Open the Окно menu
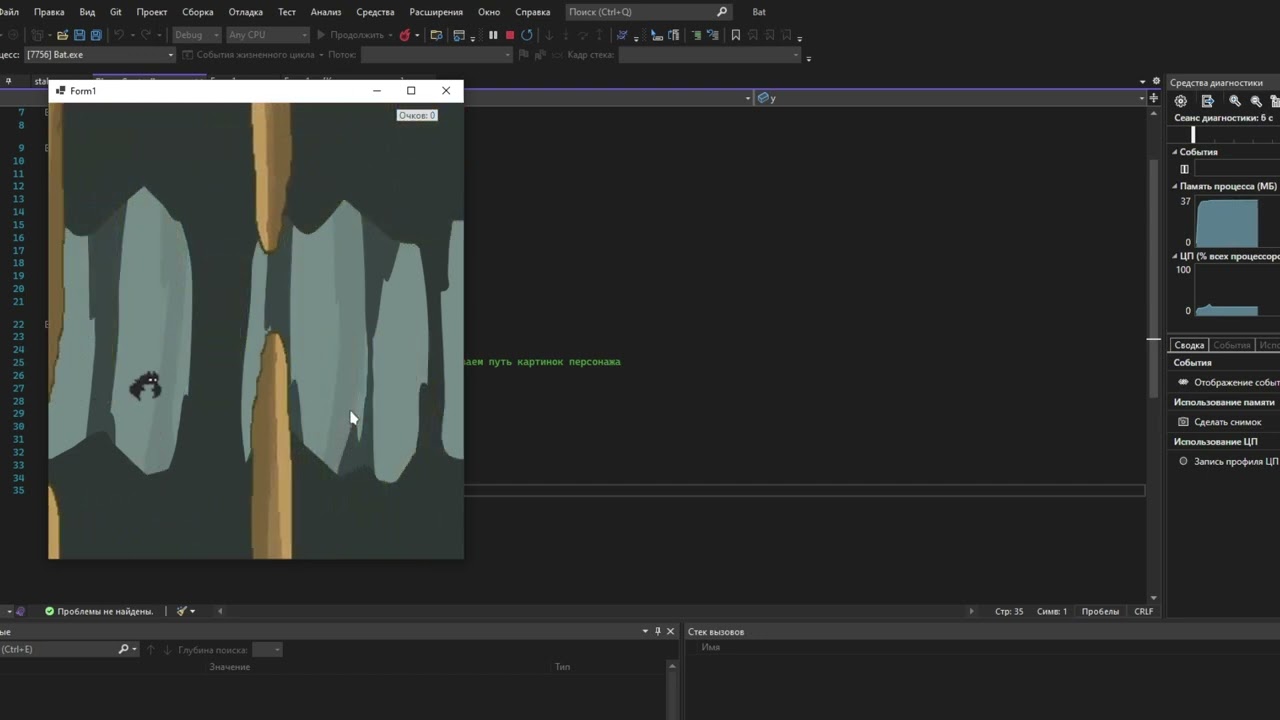This screenshot has width=1280, height=720. [x=489, y=12]
